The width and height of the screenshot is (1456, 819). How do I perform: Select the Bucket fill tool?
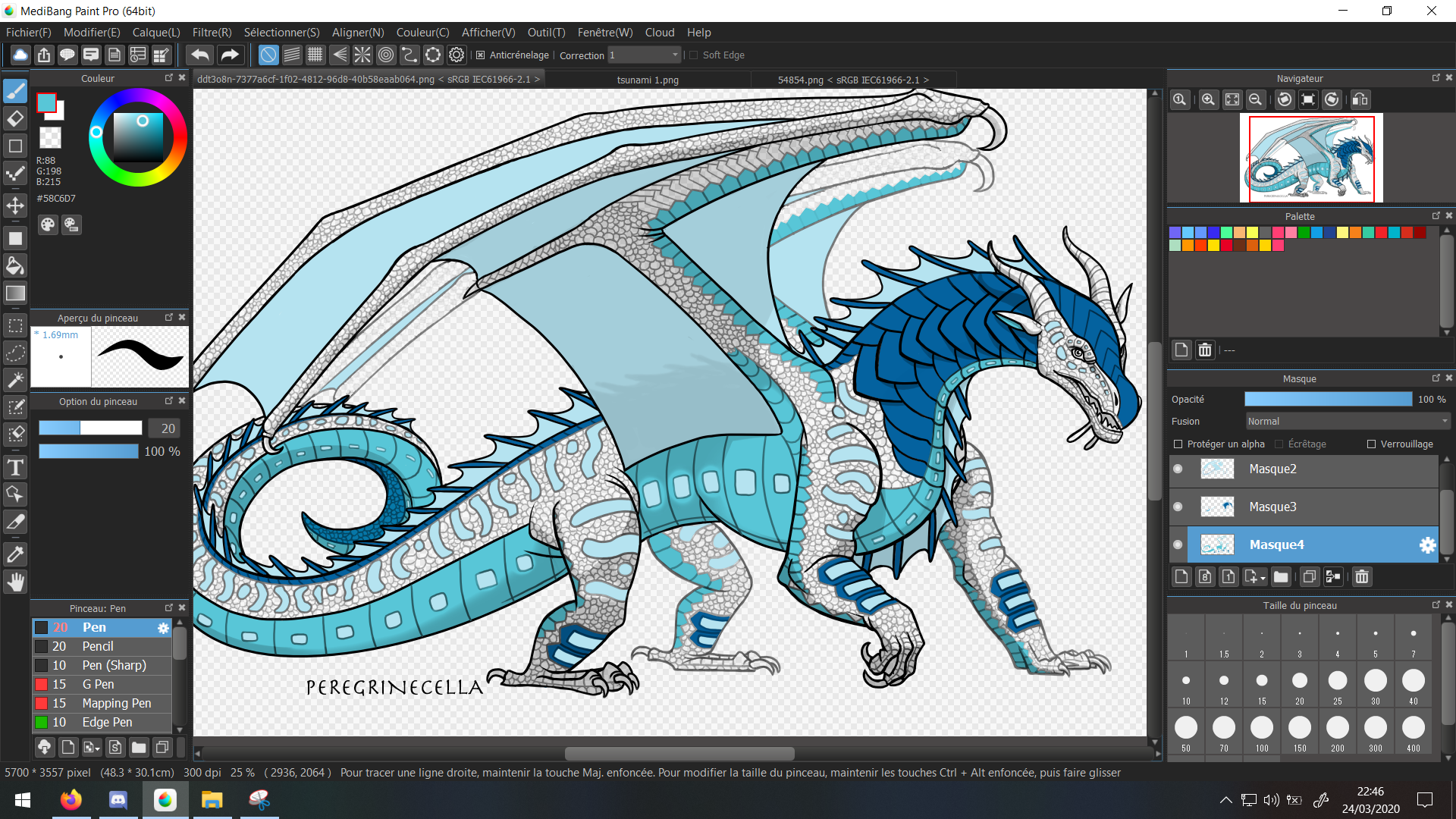pyautogui.click(x=15, y=265)
